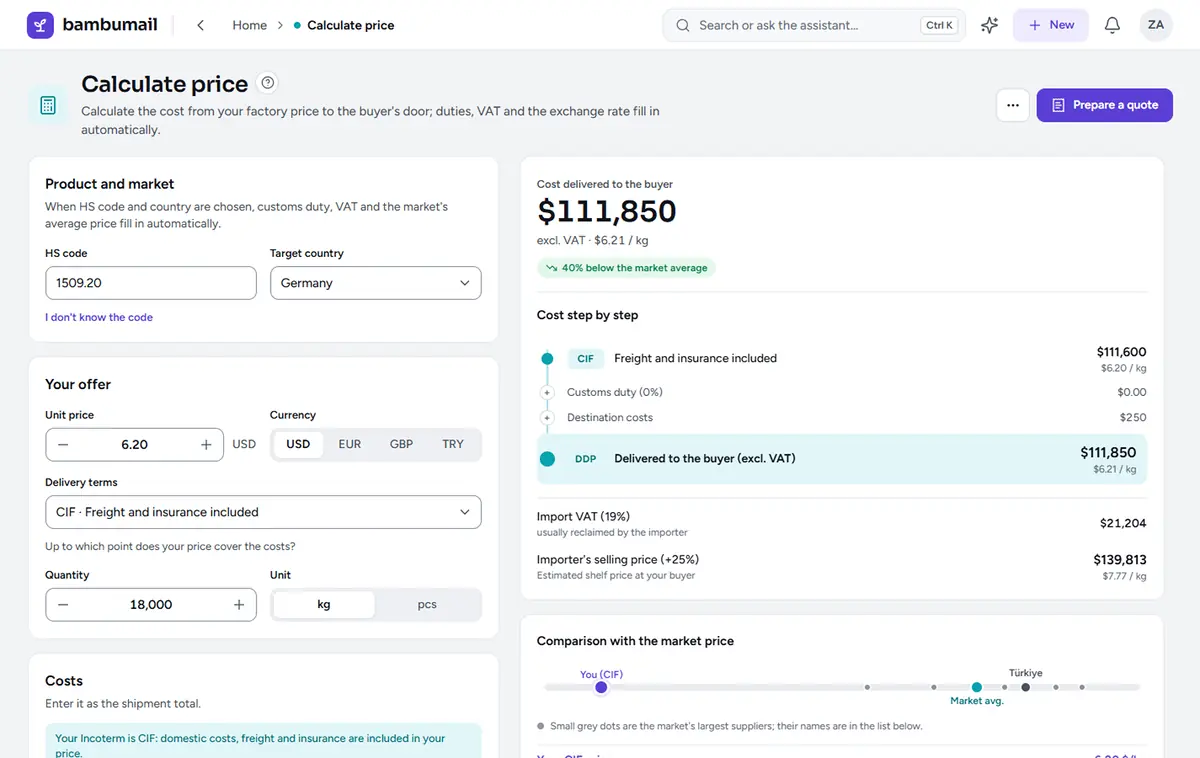Click the quantity value 18,000

[151, 605]
